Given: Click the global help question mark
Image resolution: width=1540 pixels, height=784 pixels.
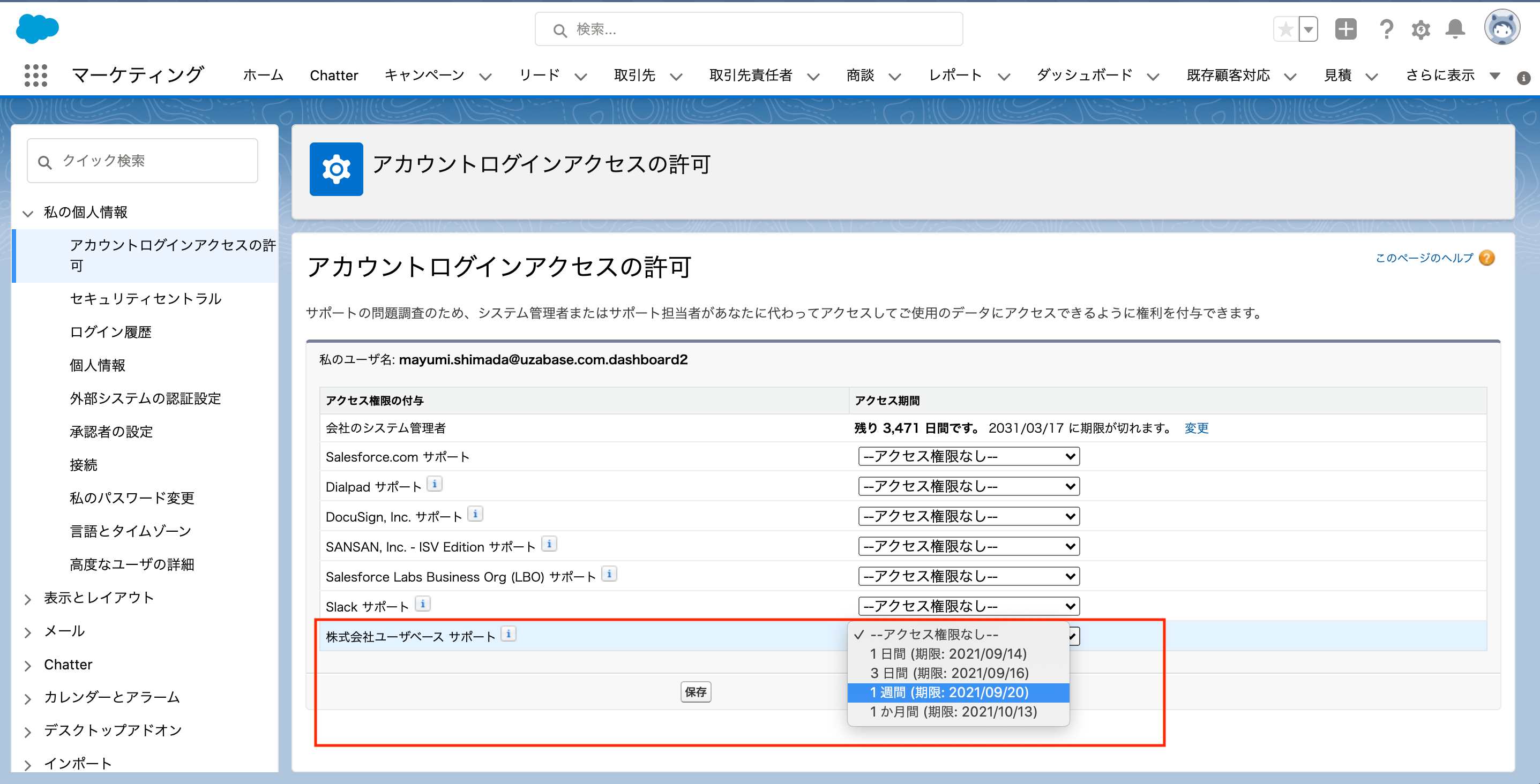Looking at the screenshot, I should (x=1386, y=29).
